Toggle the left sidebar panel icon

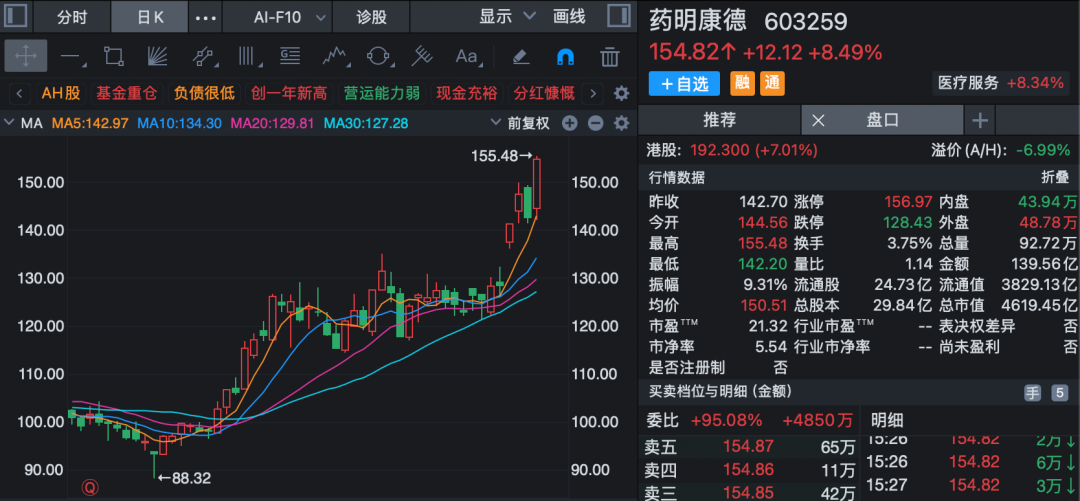coord(17,17)
